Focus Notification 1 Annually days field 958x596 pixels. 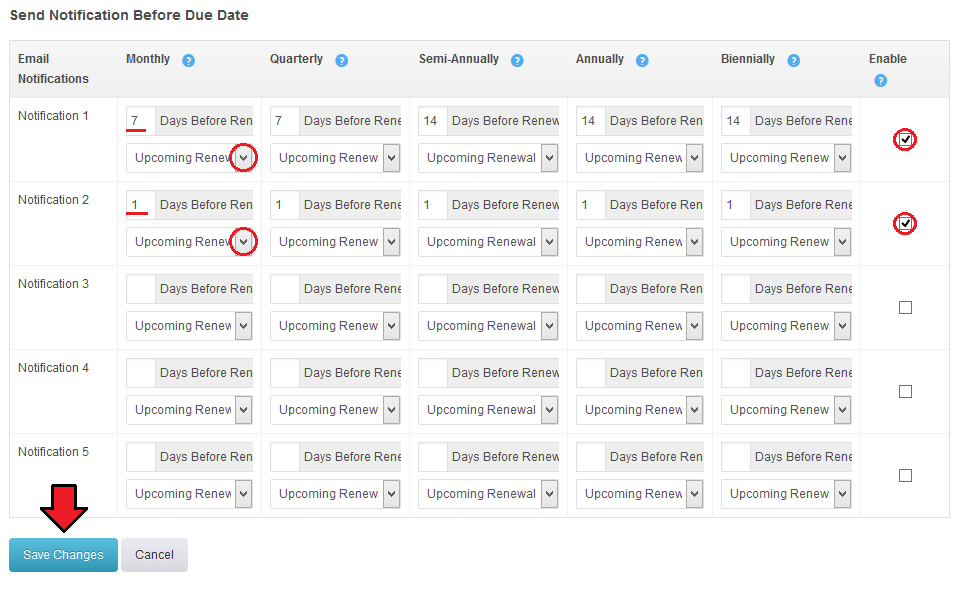pyautogui.click(x=591, y=121)
